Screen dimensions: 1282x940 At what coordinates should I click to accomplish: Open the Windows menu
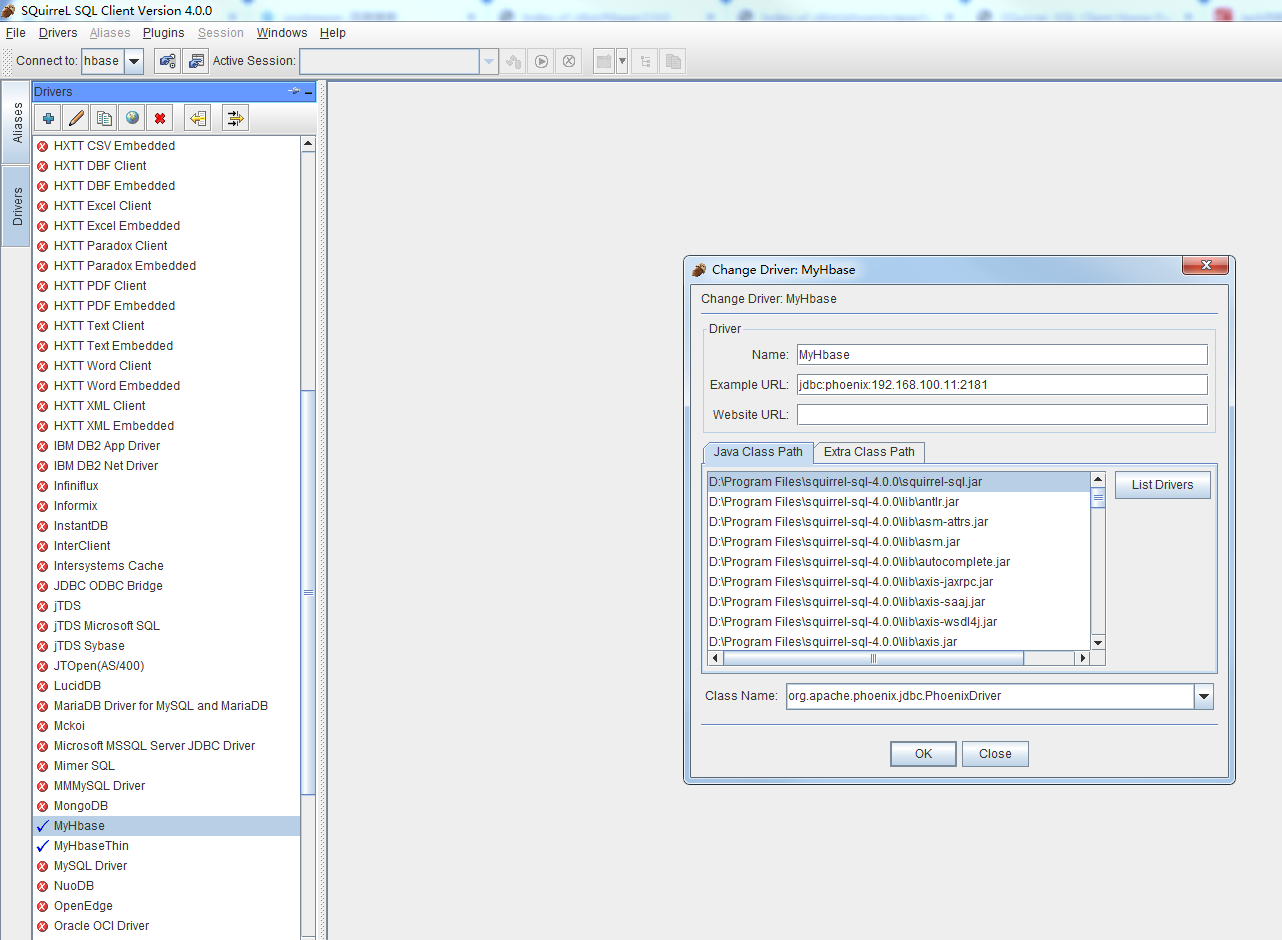pyautogui.click(x=282, y=33)
